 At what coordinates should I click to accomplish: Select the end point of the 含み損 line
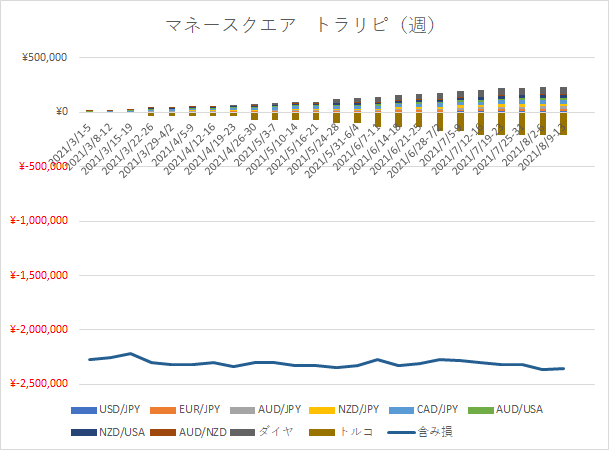(x=564, y=368)
